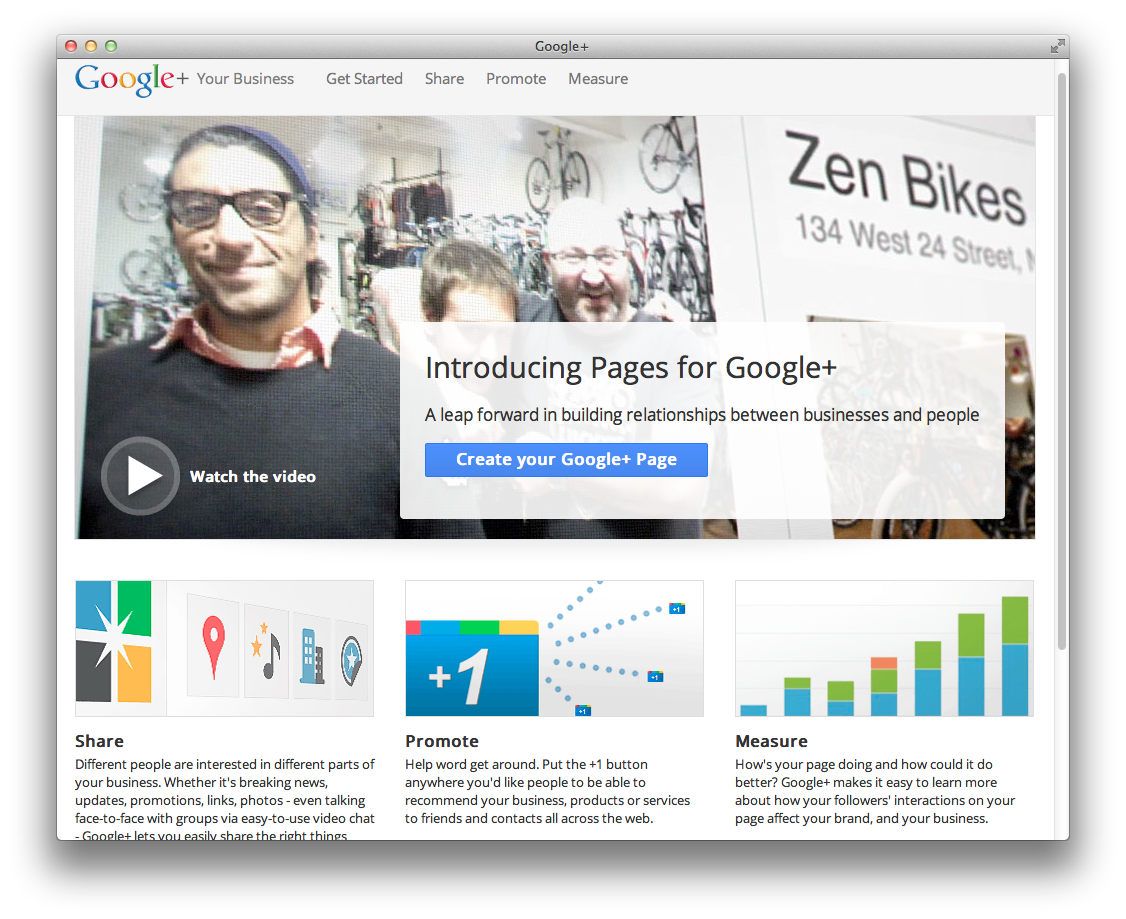This screenshot has height=919, width=1126.
Task: Click the Introducing Pages for Google+ headline
Action: click(x=631, y=368)
